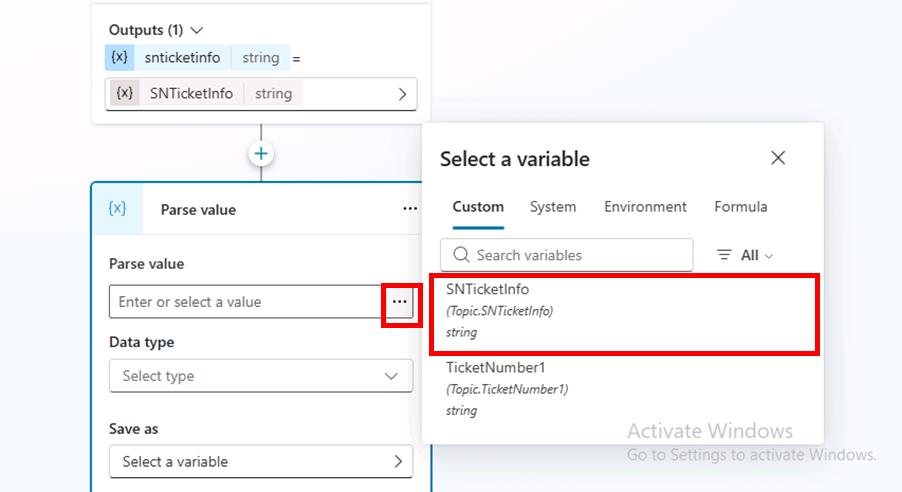The width and height of the screenshot is (902, 492).
Task: Expand the SNTicketInfo output value arrow
Action: pyautogui.click(x=402, y=94)
